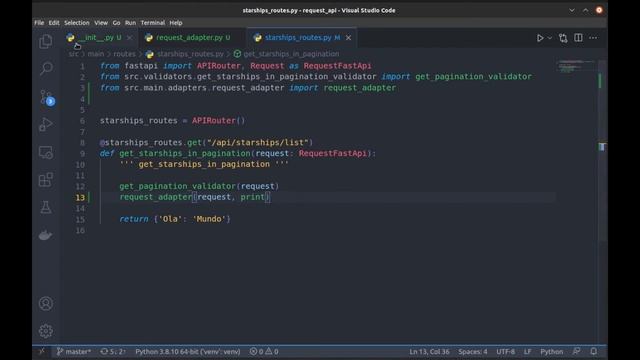Expand the src breadcrumb

[x=73, y=54]
